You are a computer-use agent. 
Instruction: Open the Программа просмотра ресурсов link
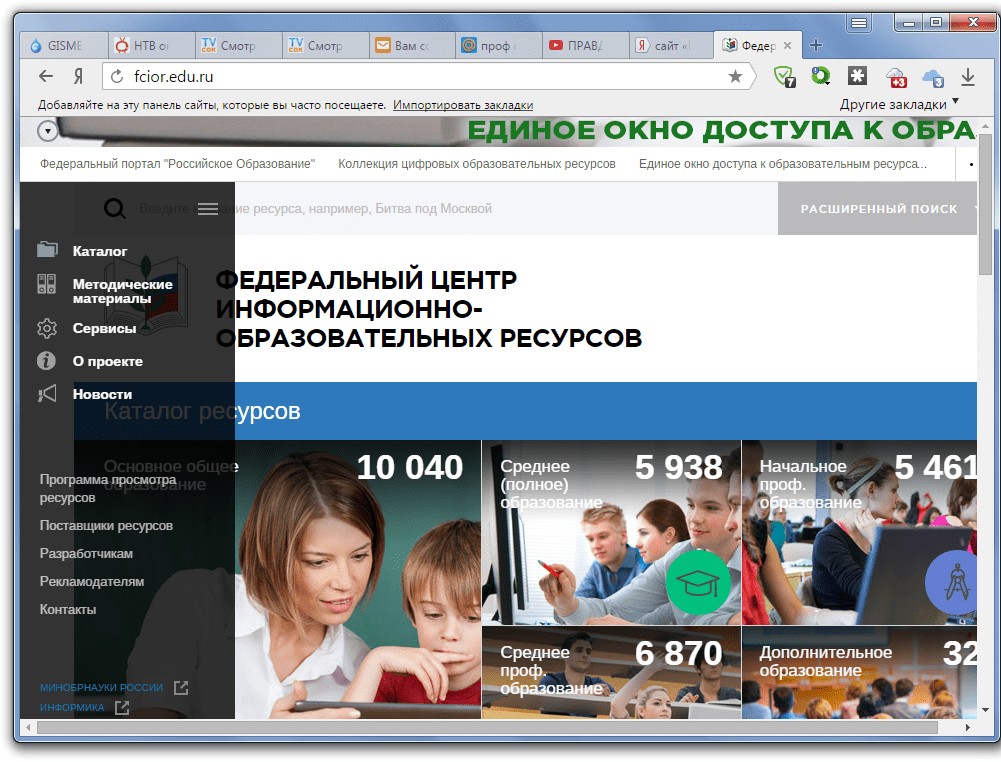tap(108, 488)
